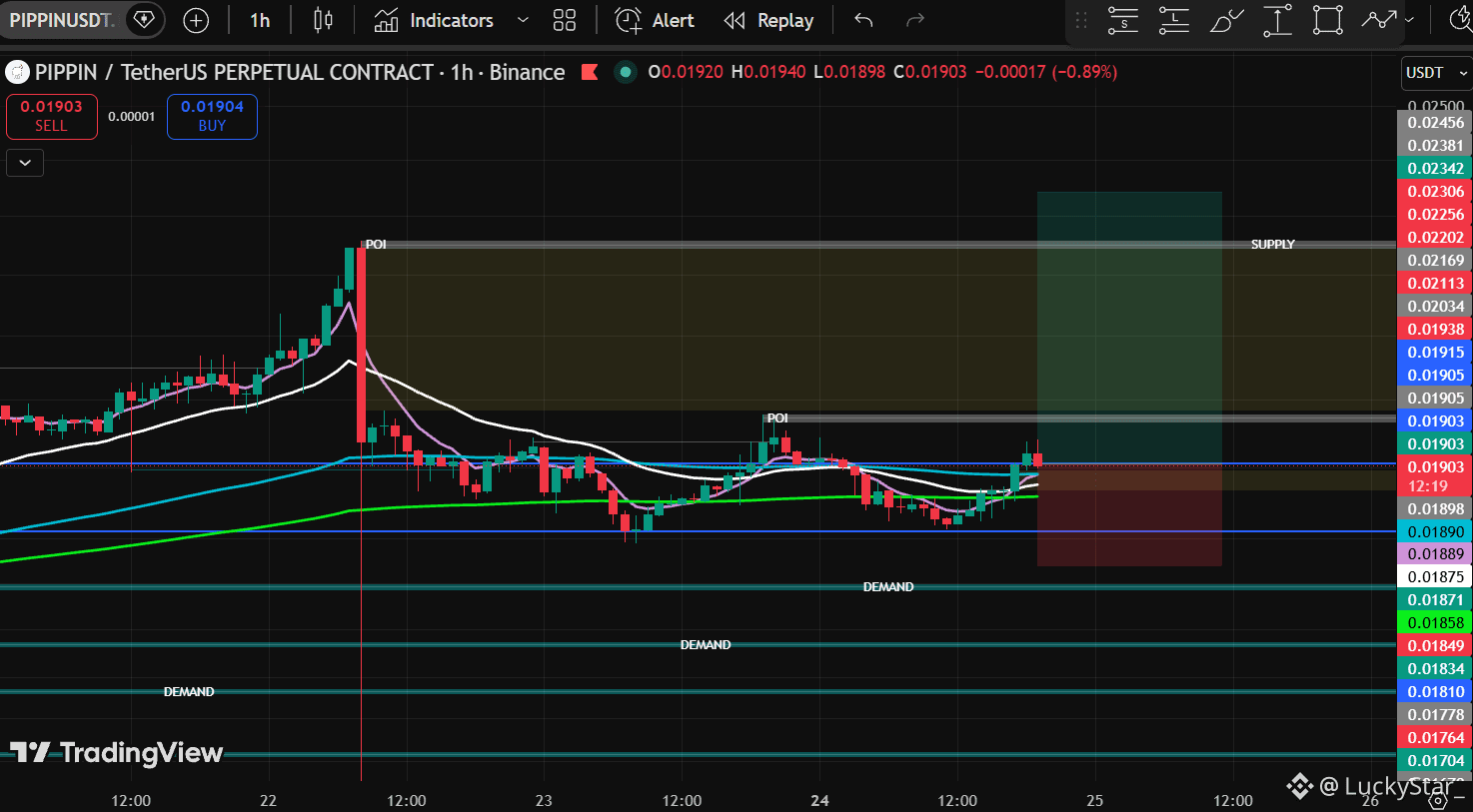
Task: Start Bar Replay mode
Action: click(768, 20)
